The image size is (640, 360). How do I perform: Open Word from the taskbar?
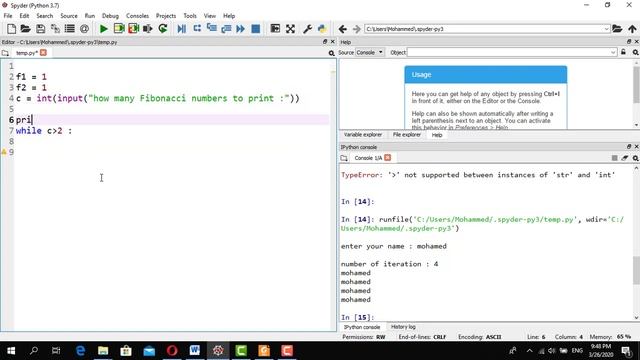click(x=195, y=351)
